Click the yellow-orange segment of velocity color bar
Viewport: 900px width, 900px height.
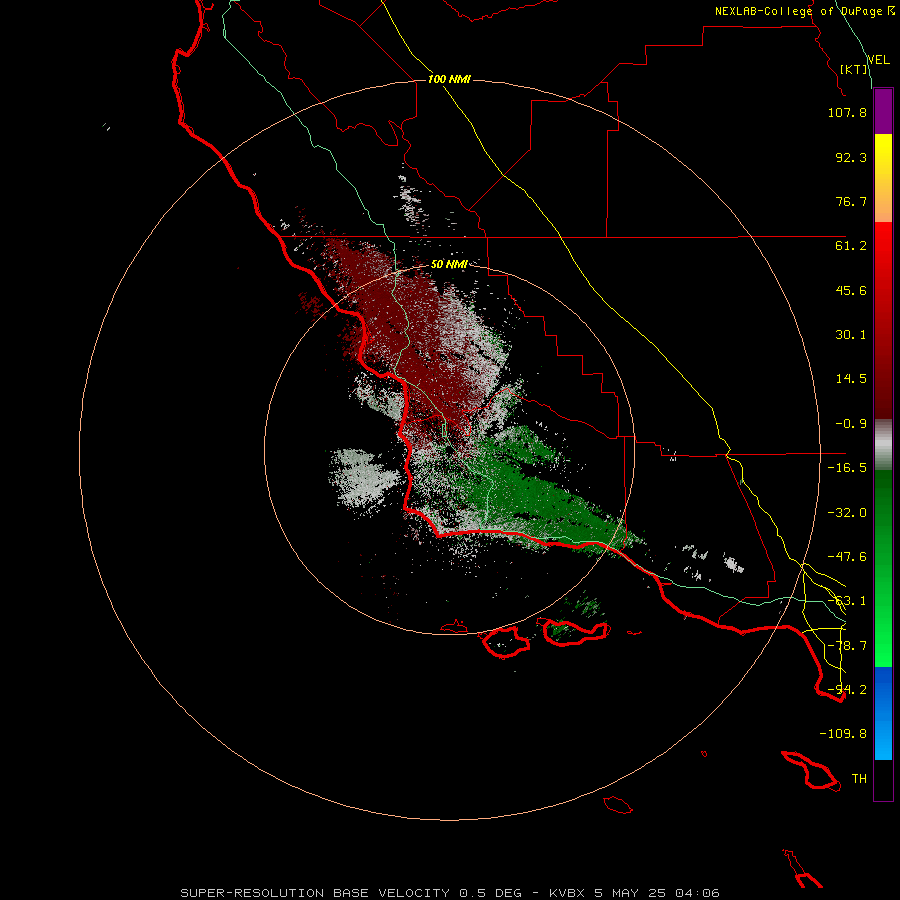(883, 178)
